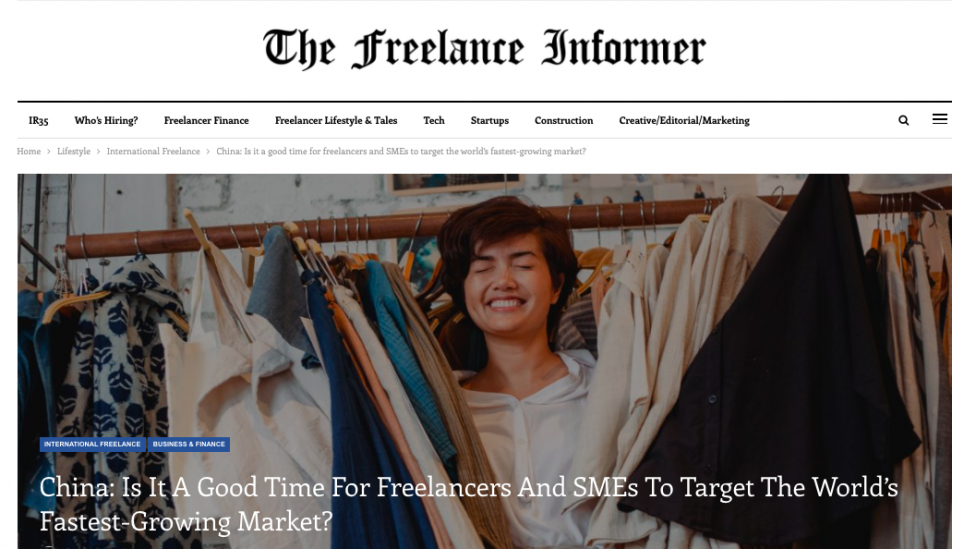Select the Who's Hiring? menu item
The image size is (976, 549).
coord(106,121)
